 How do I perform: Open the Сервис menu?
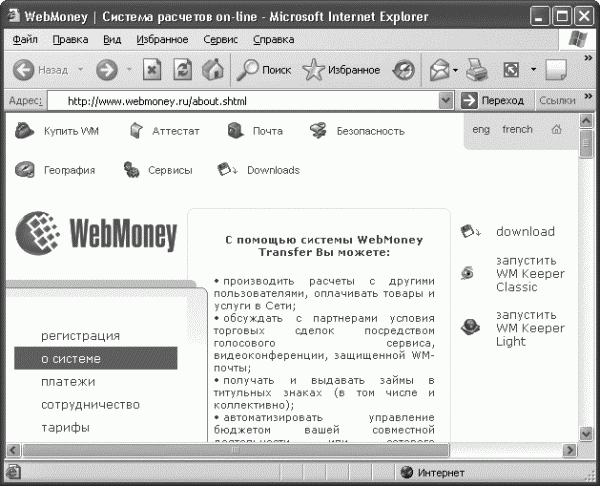click(x=220, y=39)
